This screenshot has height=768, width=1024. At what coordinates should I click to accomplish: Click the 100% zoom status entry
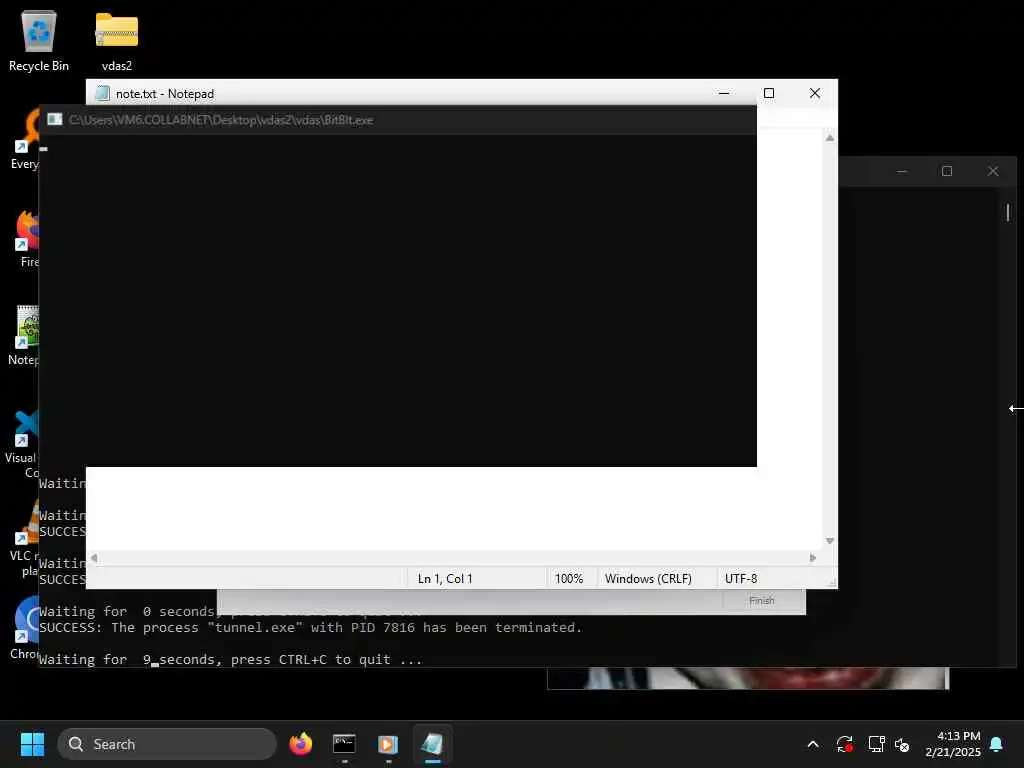(569, 579)
